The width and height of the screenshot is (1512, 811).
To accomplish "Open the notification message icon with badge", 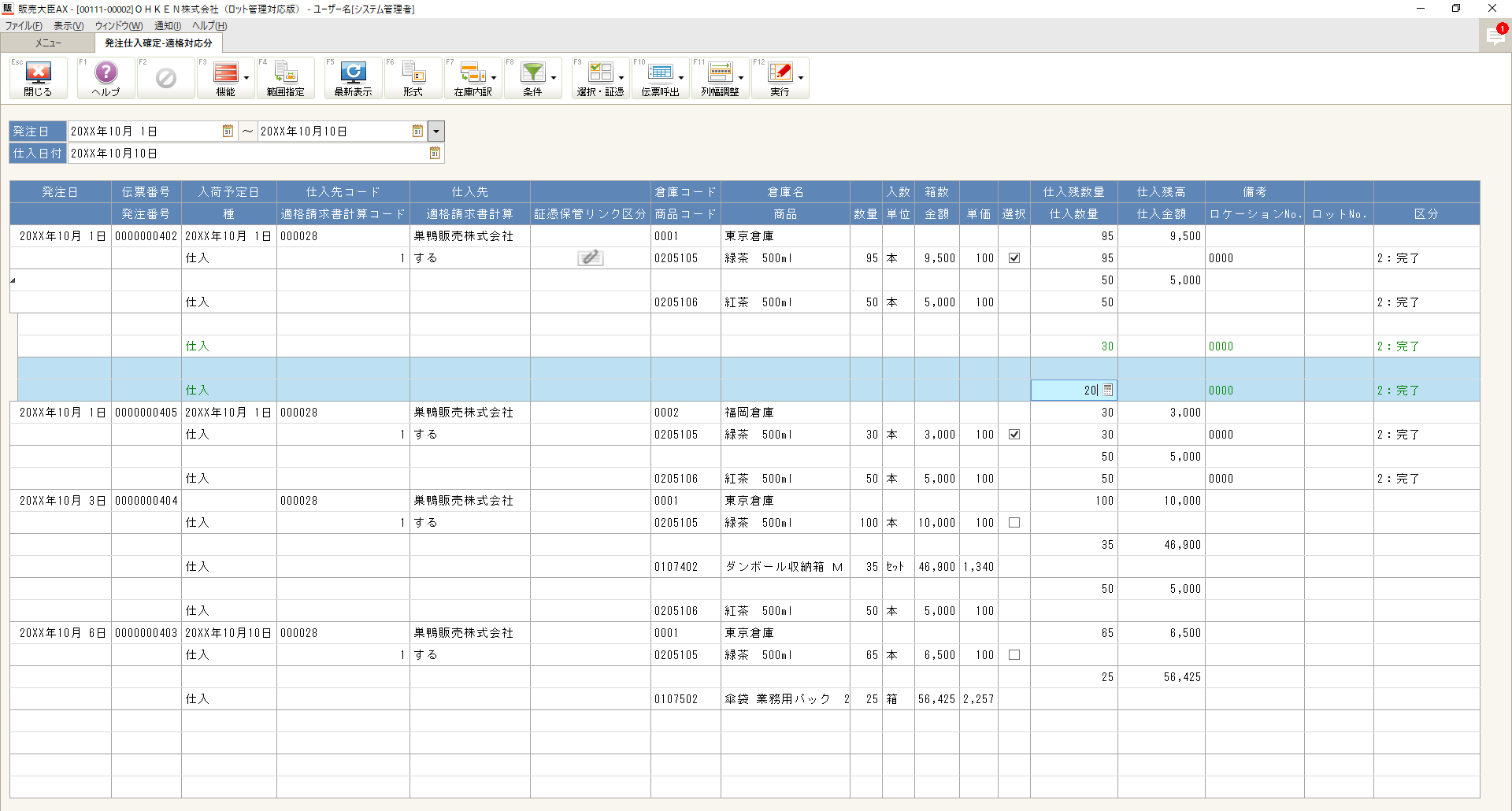I will [1495, 35].
